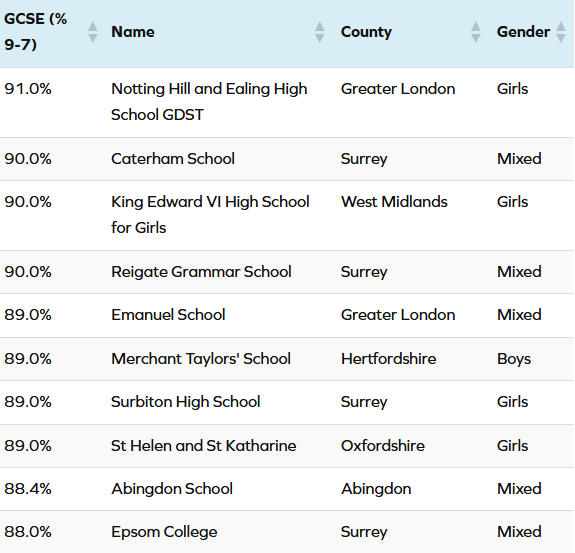Click the GCSE (% 9-7) column header
This screenshot has height=553, width=575.
click(36, 32)
